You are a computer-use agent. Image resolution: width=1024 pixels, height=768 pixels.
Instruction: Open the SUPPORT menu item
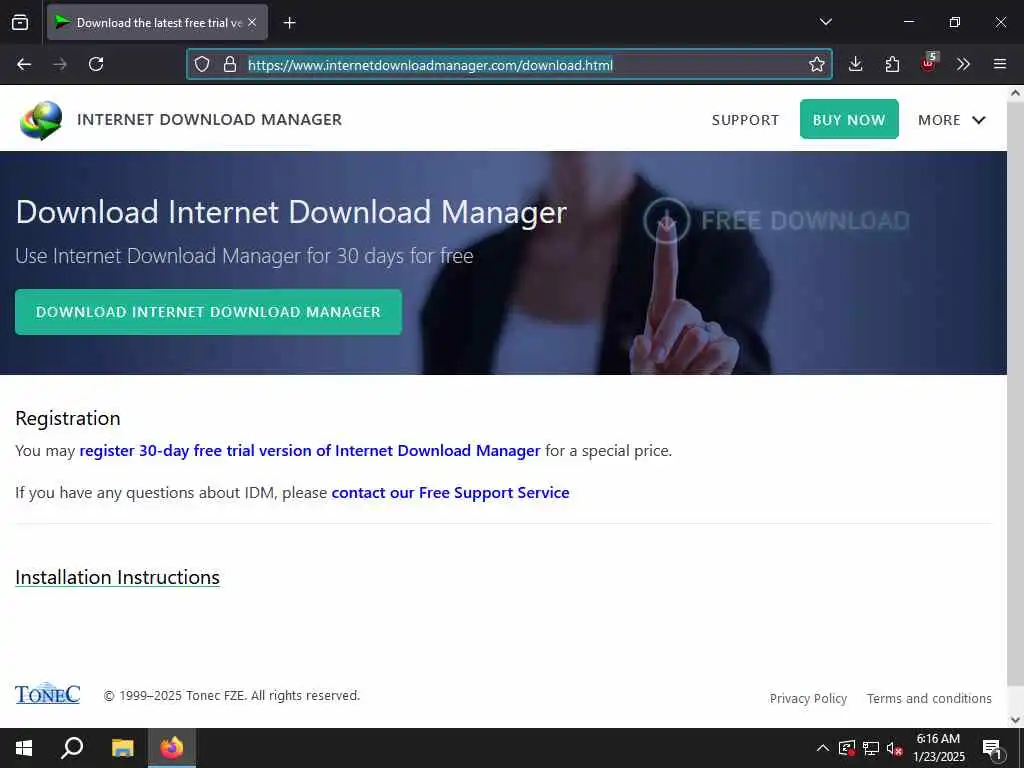point(745,120)
